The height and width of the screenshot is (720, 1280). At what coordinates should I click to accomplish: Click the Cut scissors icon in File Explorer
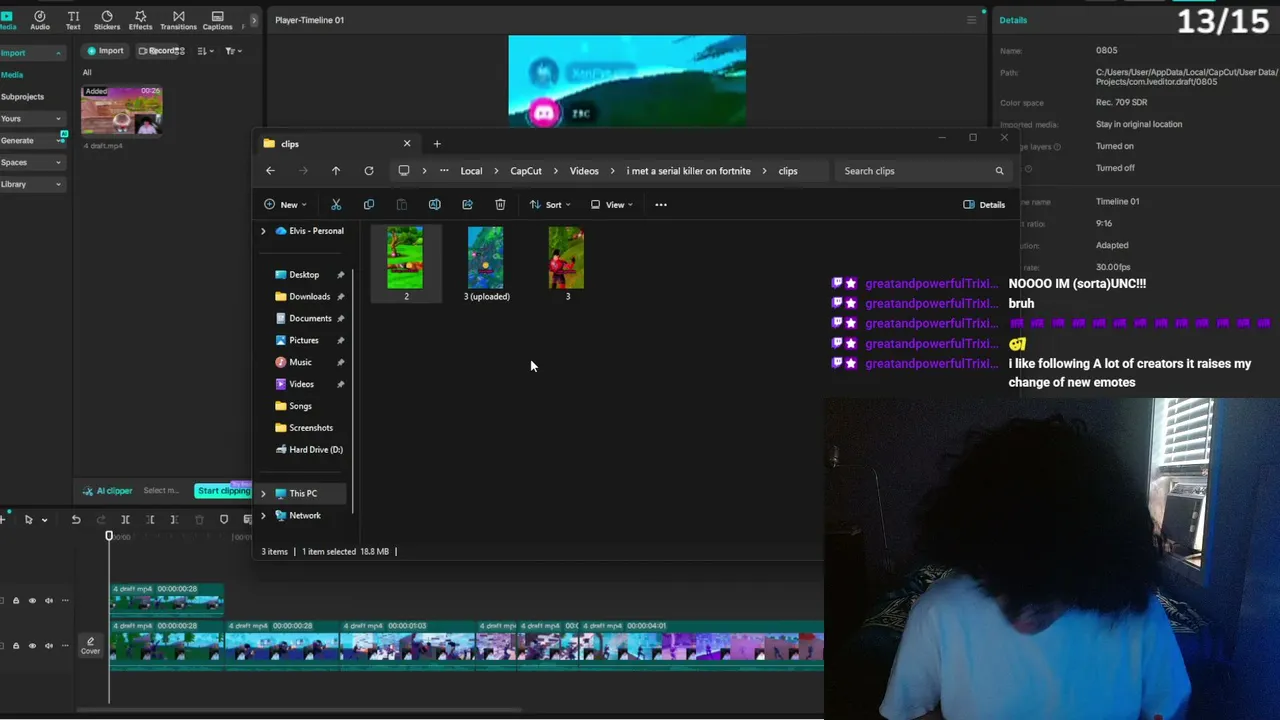[x=336, y=205]
